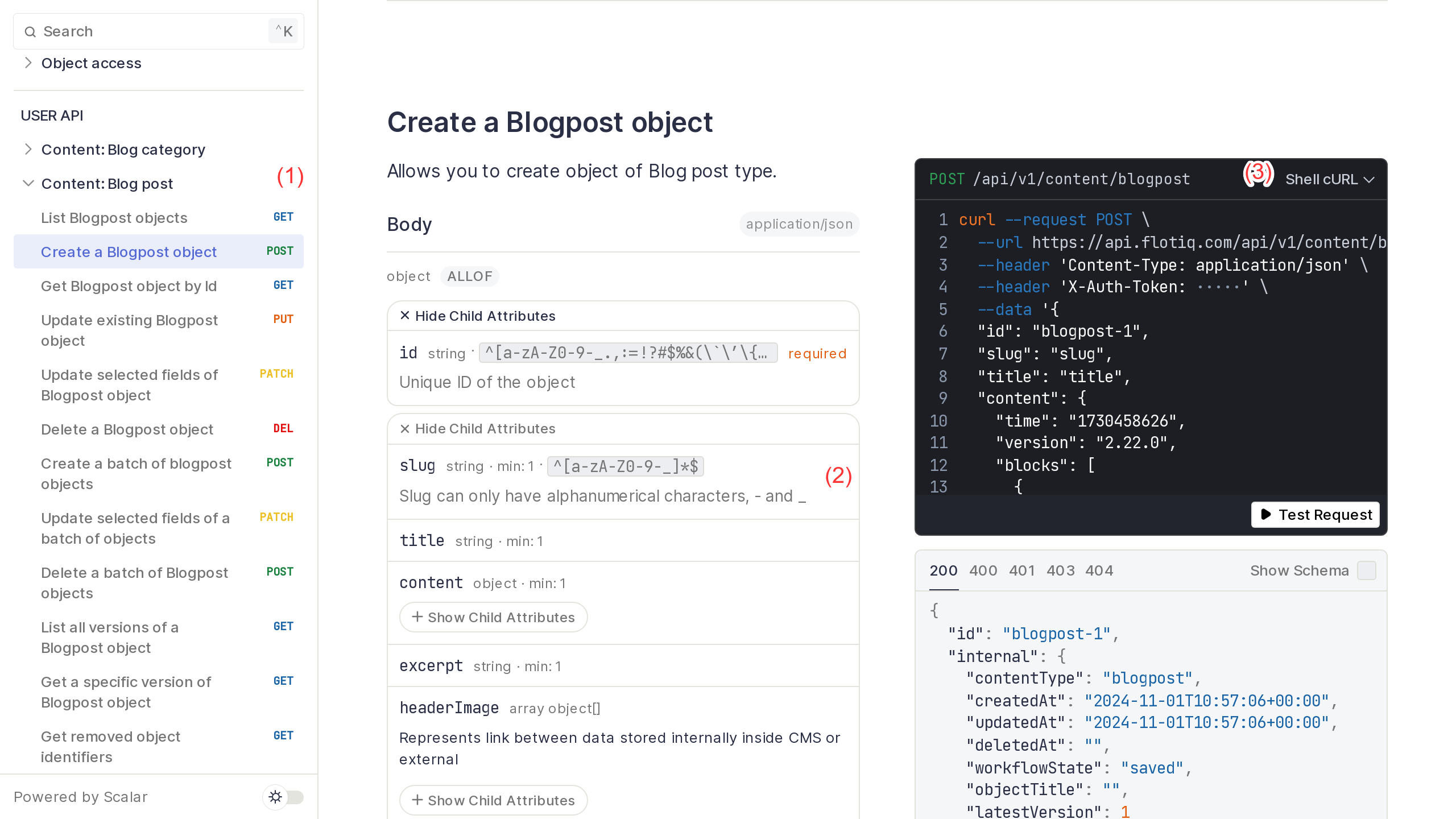Viewport: 1456px width, 819px height.
Task: Select List Blogpost objects in the sidebar
Action: [x=114, y=217]
